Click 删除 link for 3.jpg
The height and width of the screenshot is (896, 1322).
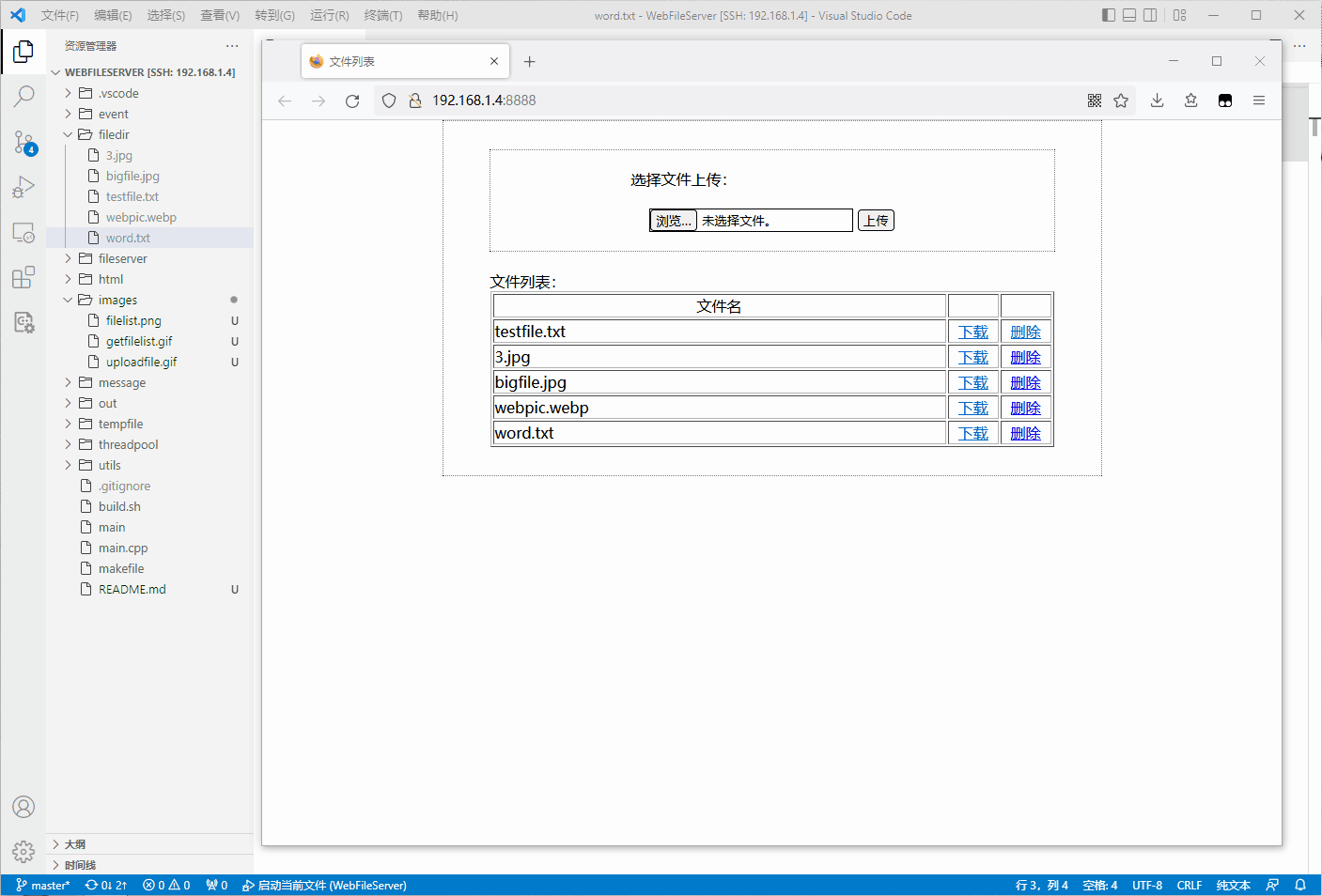(1026, 357)
